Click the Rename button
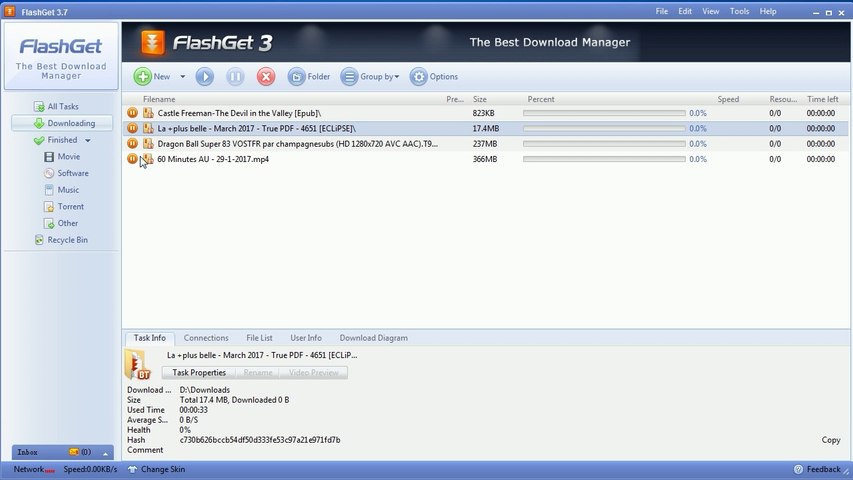This screenshot has height=480, width=853. [x=258, y=373]
